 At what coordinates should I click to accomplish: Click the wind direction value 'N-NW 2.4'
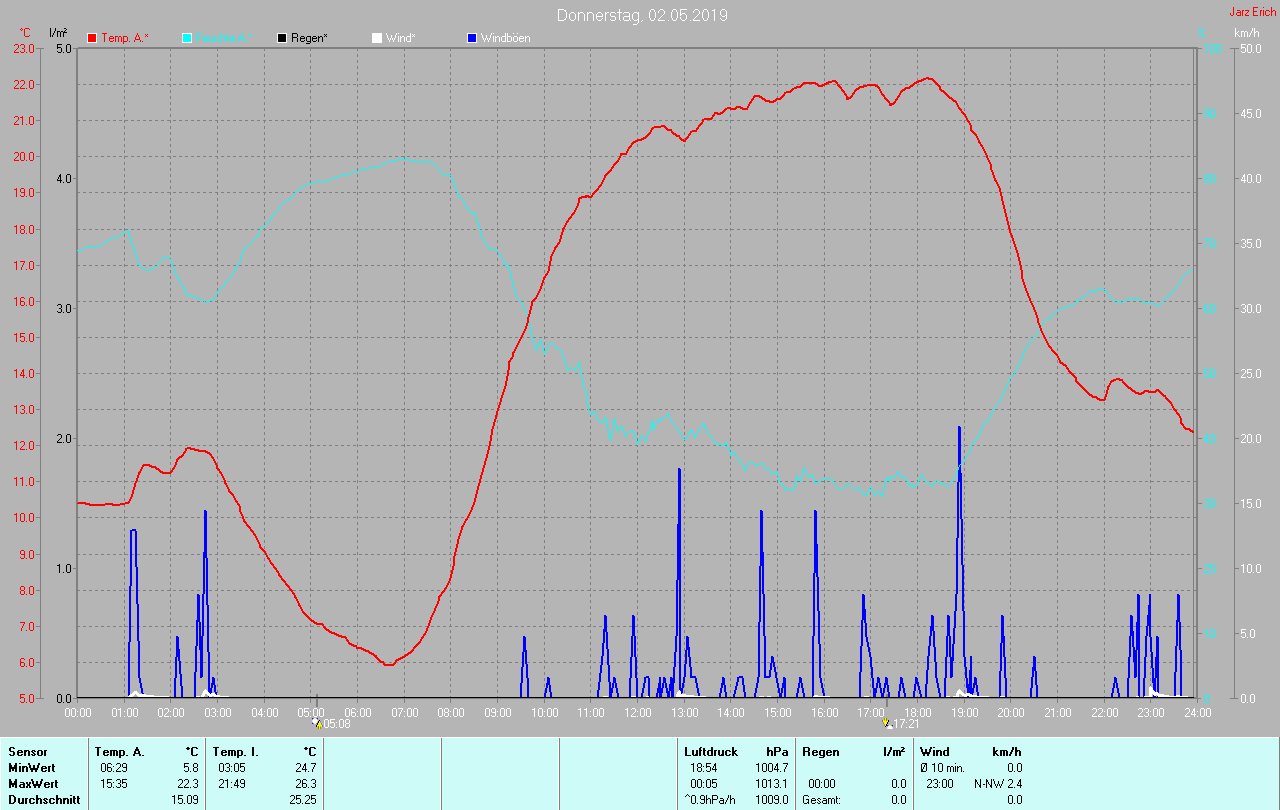(x=998, y=784)
